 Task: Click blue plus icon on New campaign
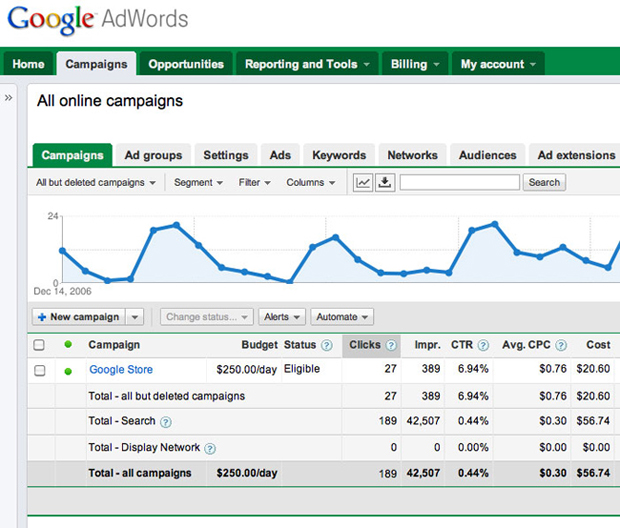[x=42, y=317]
